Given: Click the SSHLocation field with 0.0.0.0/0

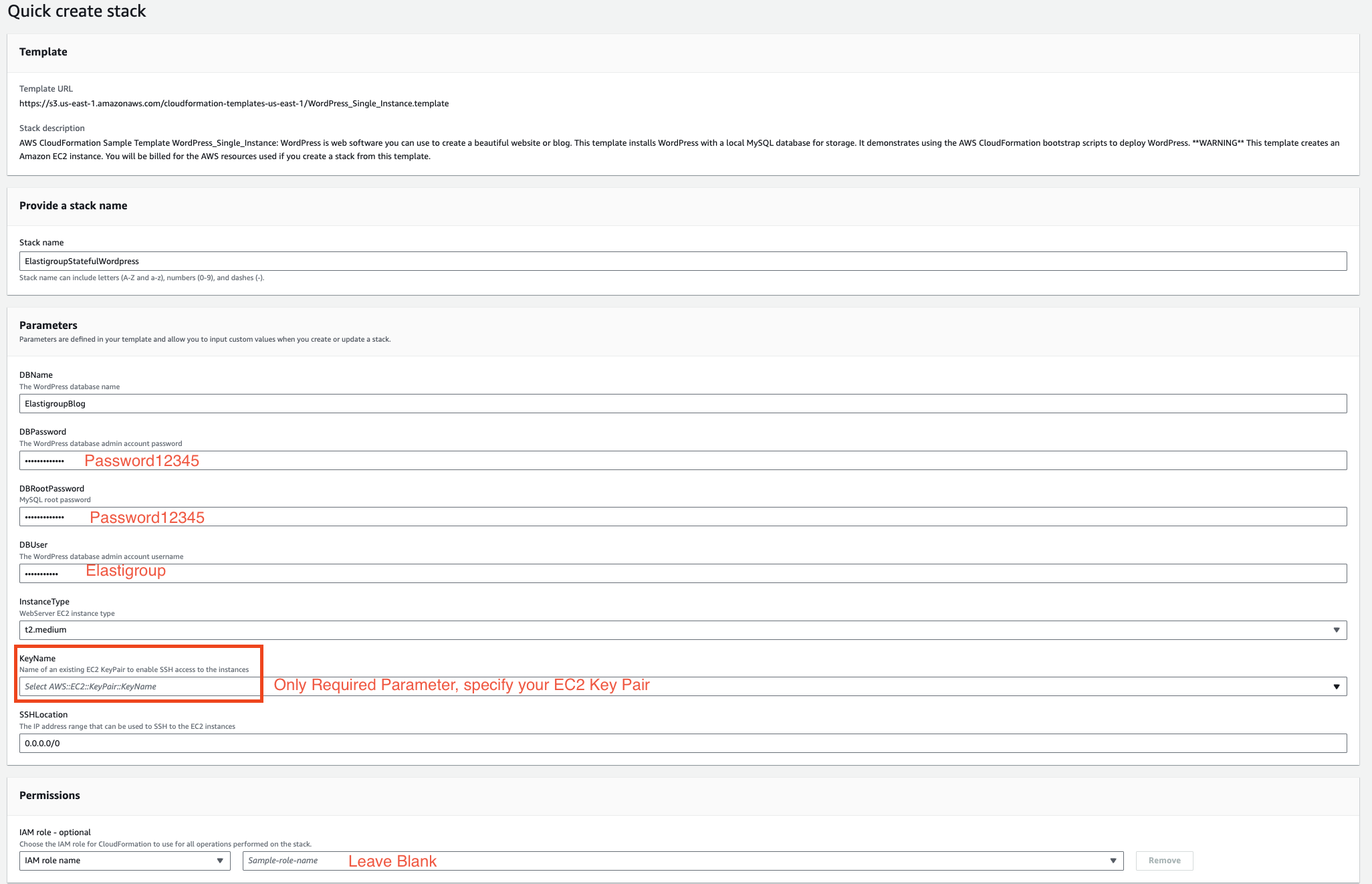Looking at the screenshot, I should coord(683,744).
